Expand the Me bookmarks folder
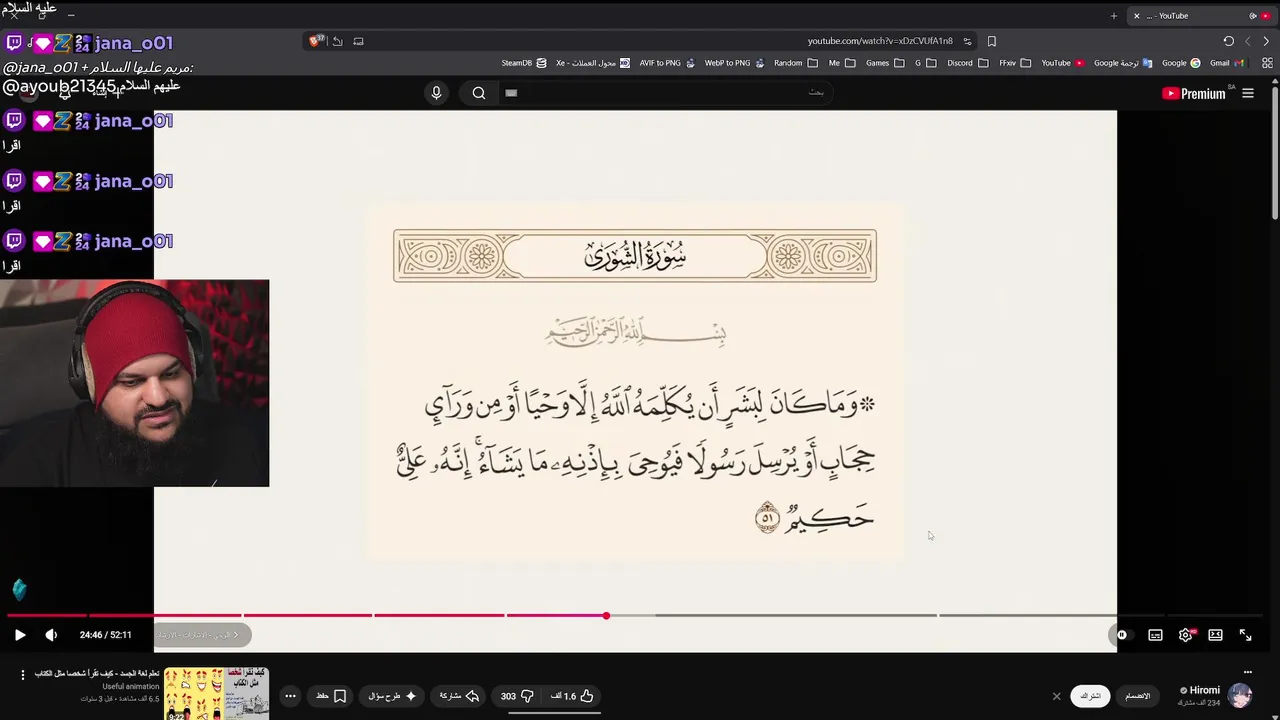This screenshot has height=720, width=1280. pyautogui.click(x=841, y=62)
